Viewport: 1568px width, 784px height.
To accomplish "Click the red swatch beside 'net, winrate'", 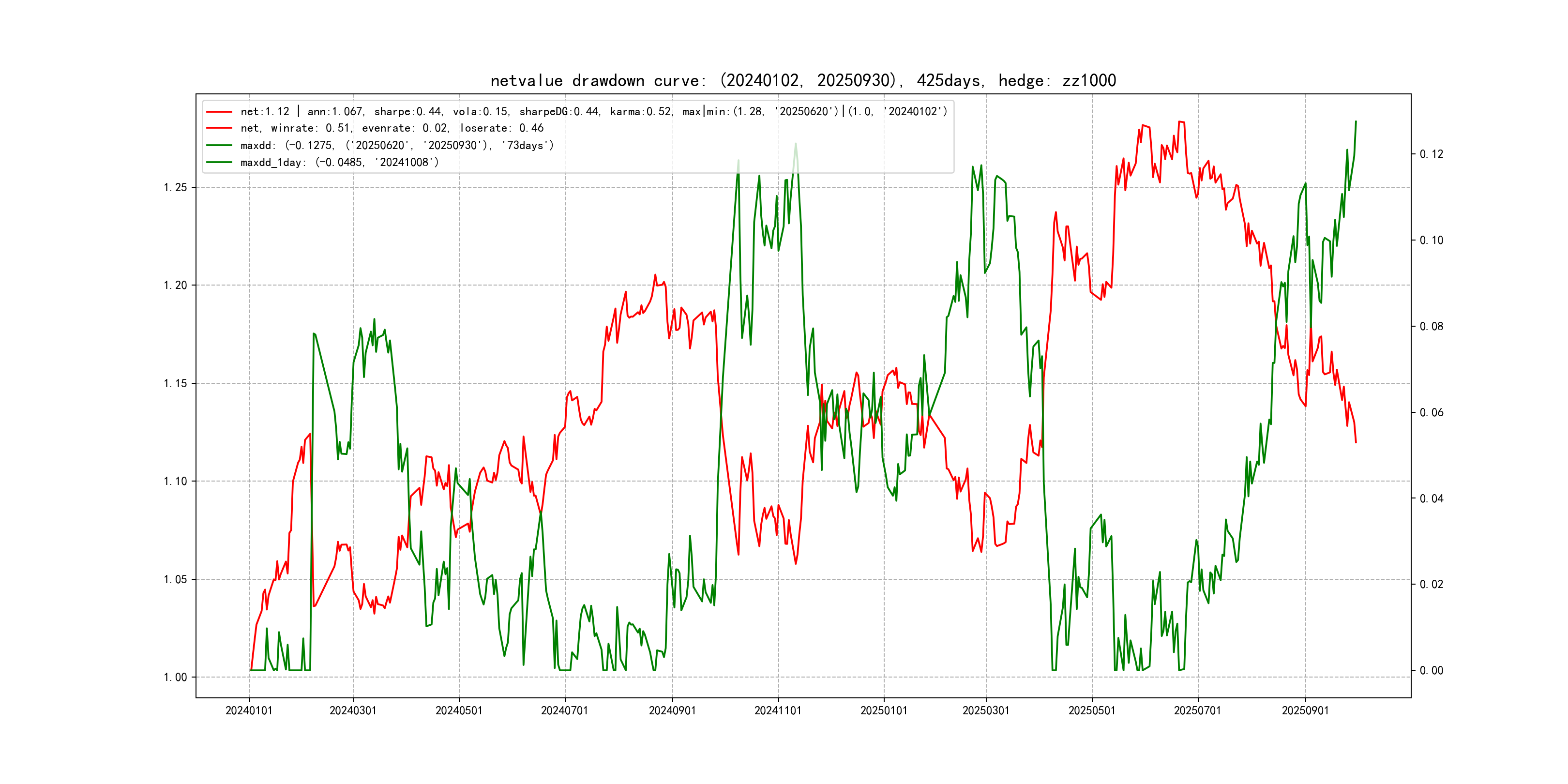I will pos(219,128).
